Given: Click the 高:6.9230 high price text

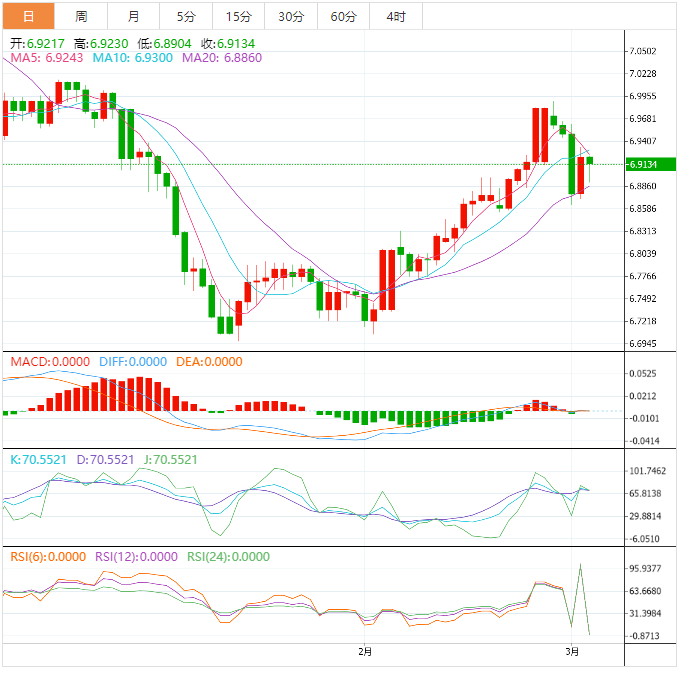Looking at the screenshot, I should [101, 44].
